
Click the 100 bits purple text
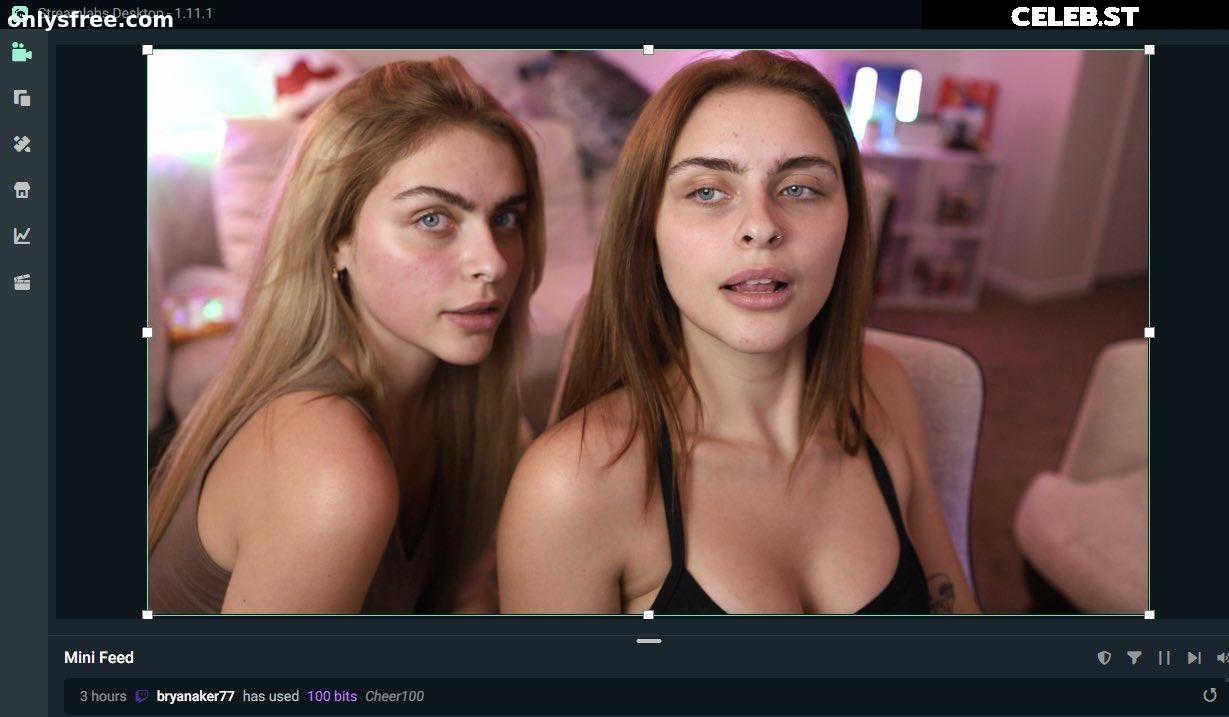(332, 696)
